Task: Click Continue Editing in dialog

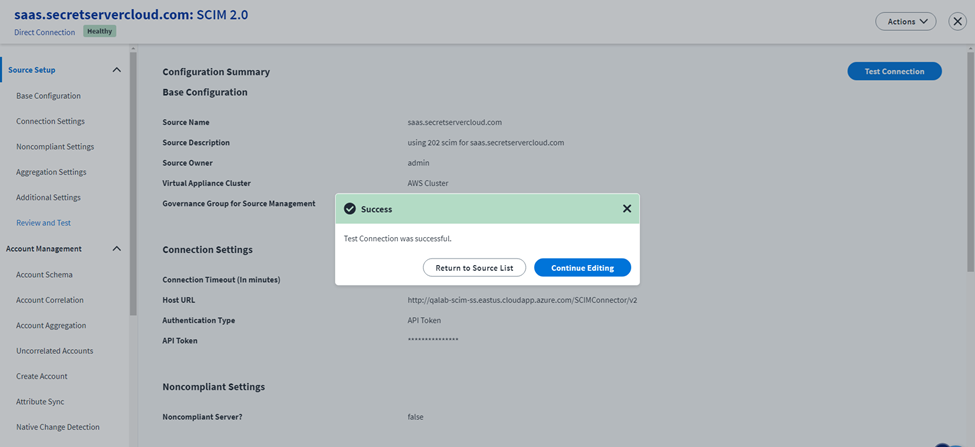Action: pos(582,268)
